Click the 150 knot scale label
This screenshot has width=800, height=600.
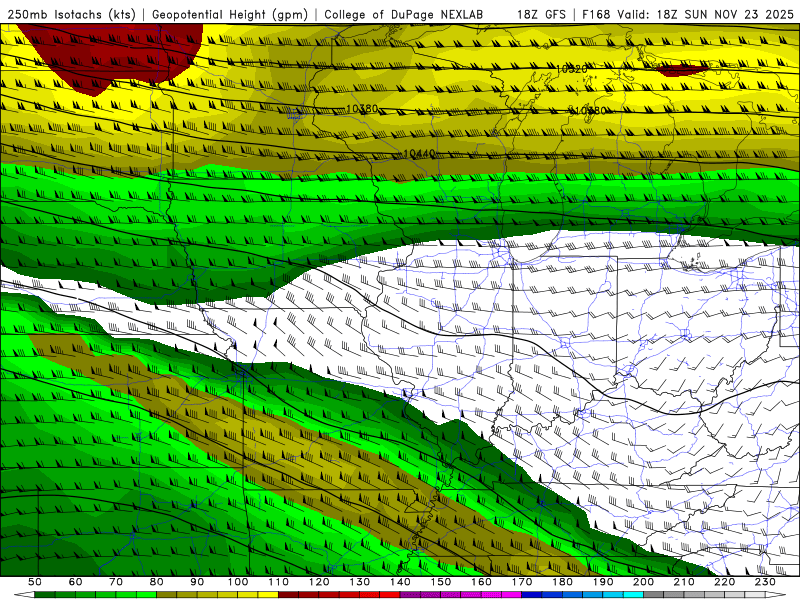coord(441,582)
